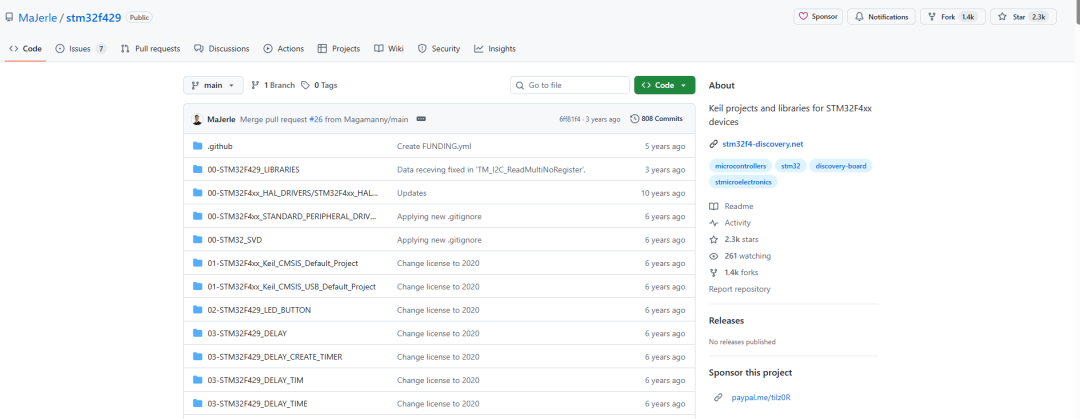Switch to the Issues tab
Screen dimensions: 1080x419
[81, 49]
